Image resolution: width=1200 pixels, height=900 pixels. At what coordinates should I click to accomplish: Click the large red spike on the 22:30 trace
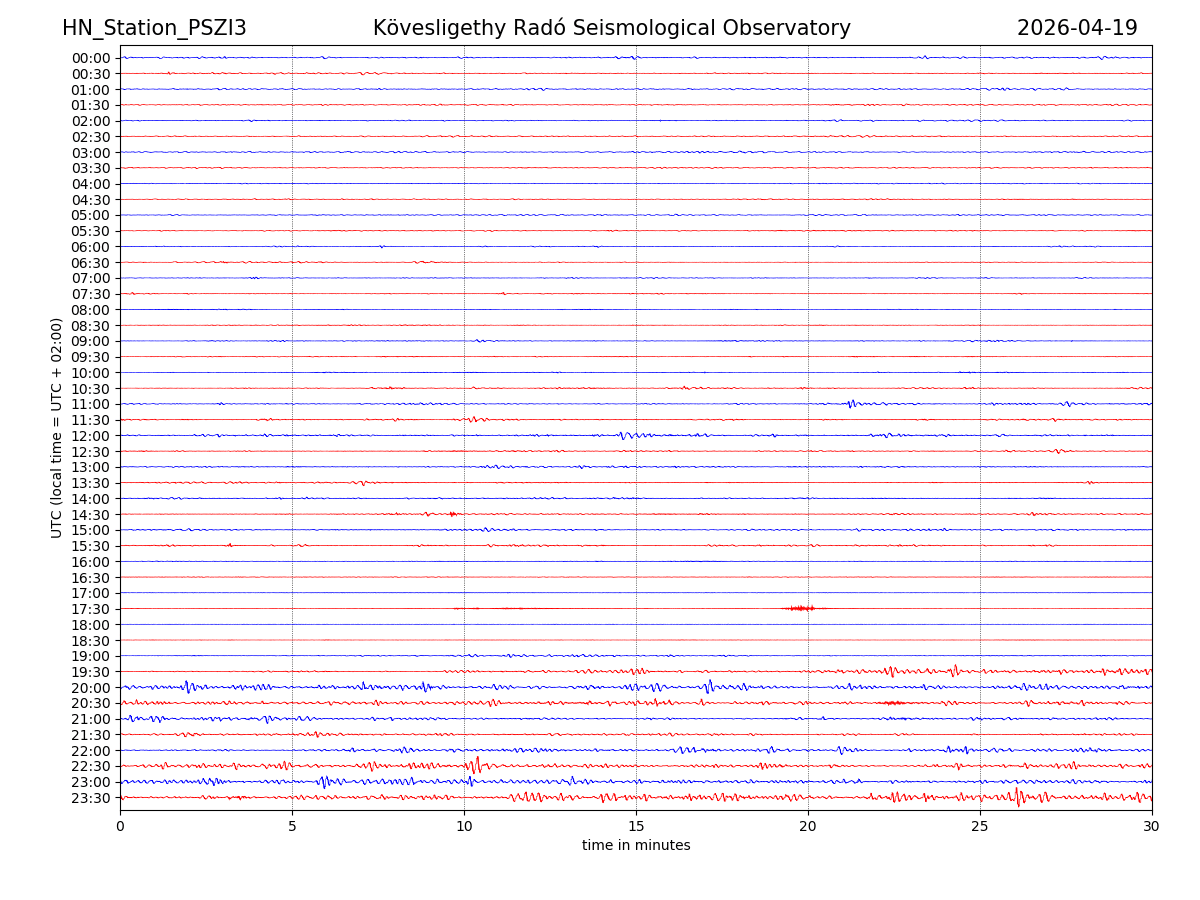click(x=474, y=766)
